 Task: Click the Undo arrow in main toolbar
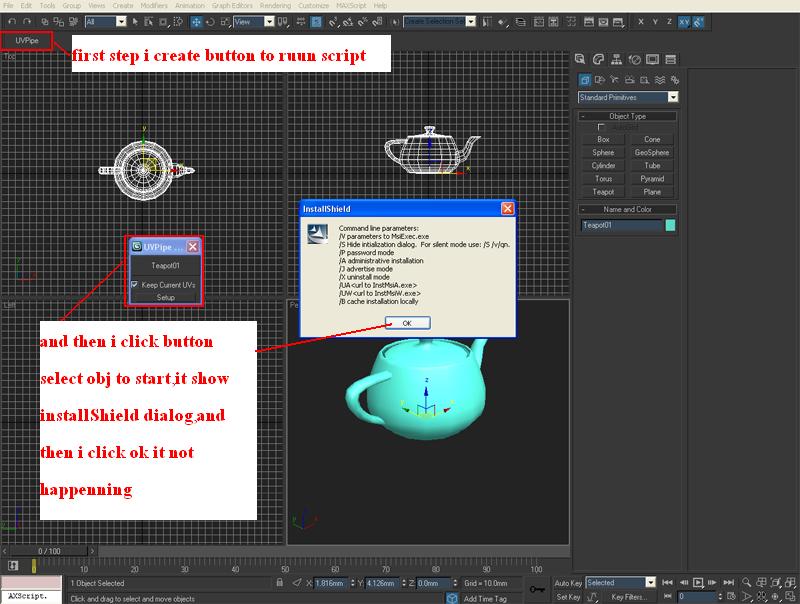point(12,22)
